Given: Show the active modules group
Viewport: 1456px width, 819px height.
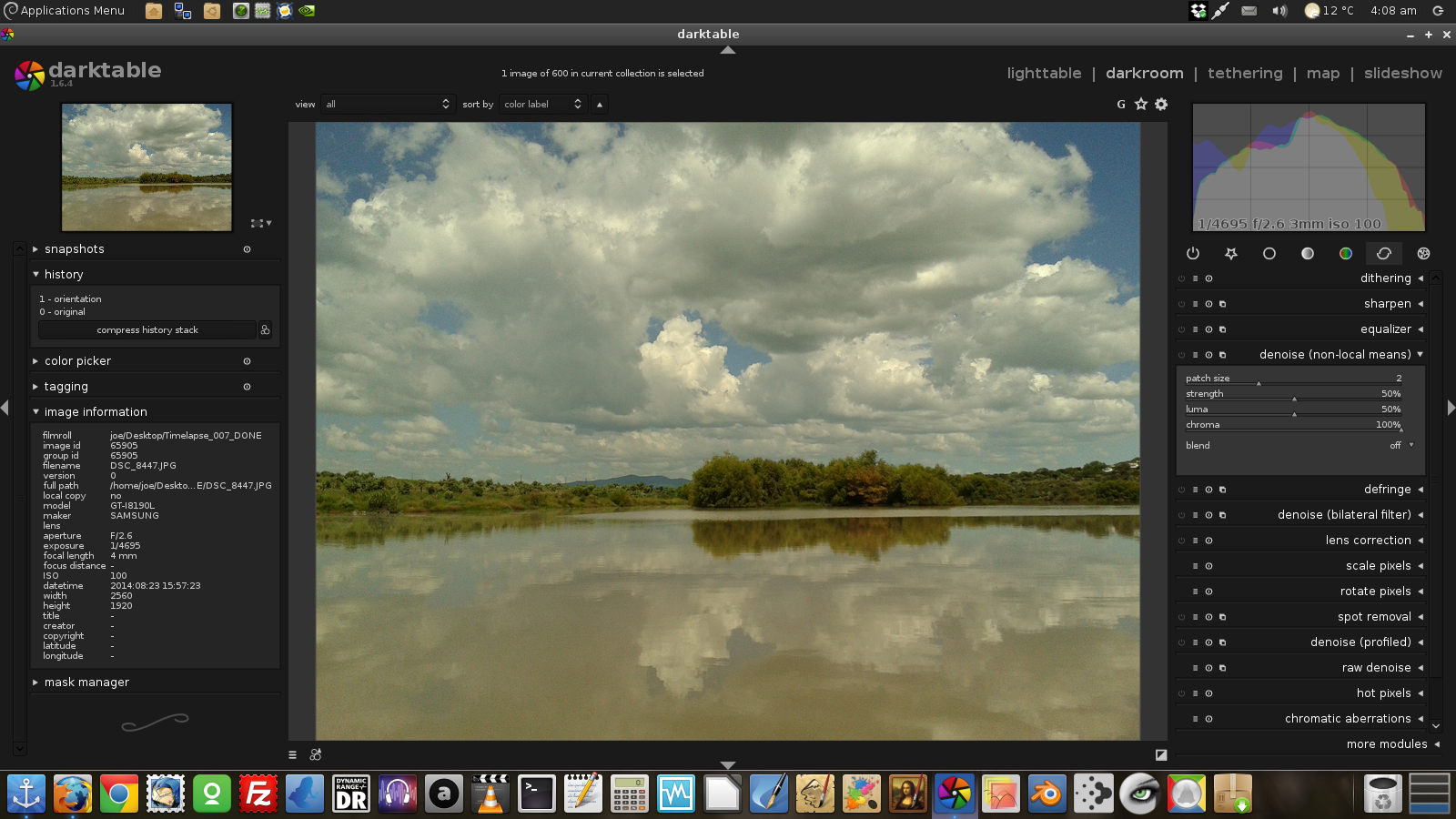Looking at the screenshot, I should tap(1193, 254).
